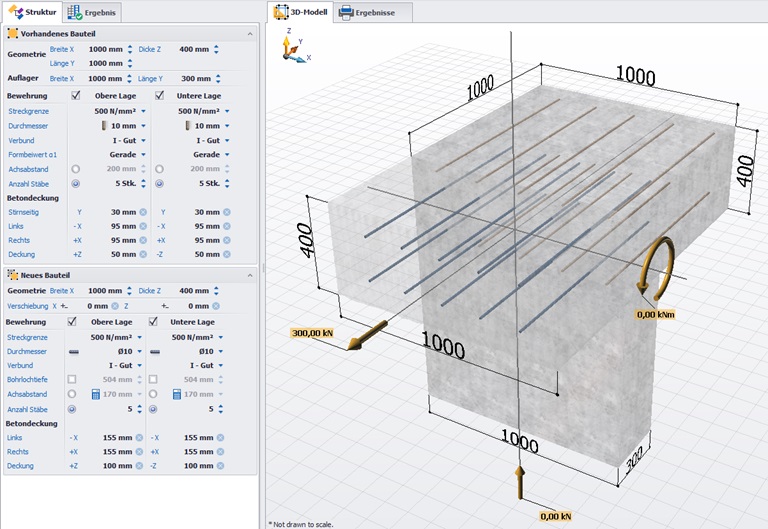Viewport: 768px width, 529px height.
Task: Select Achsabstand radio for existing Obere Lage
Action: click(75, 169)
